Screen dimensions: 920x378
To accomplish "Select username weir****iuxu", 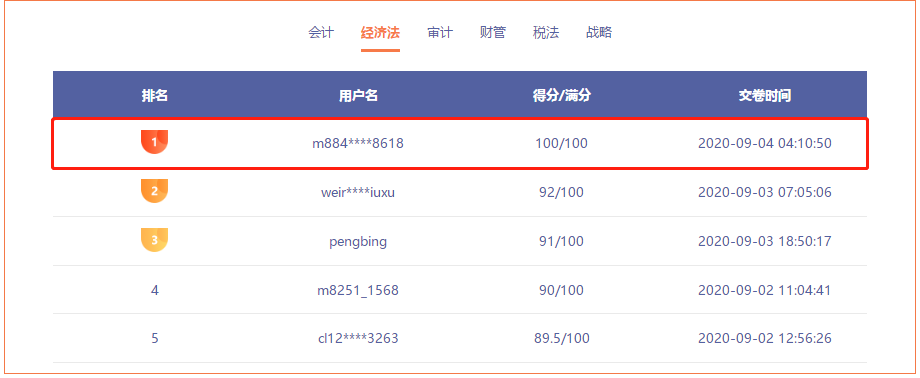I will point(358,192).
